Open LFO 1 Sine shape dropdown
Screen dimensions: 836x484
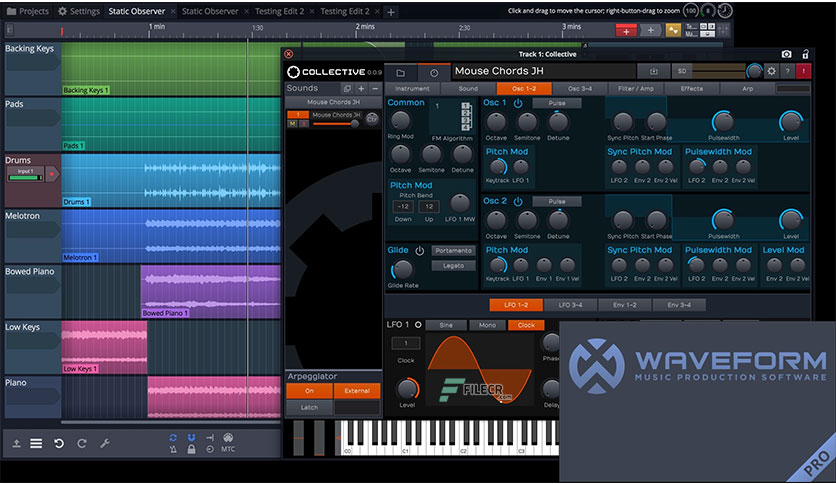click(446, 325)
